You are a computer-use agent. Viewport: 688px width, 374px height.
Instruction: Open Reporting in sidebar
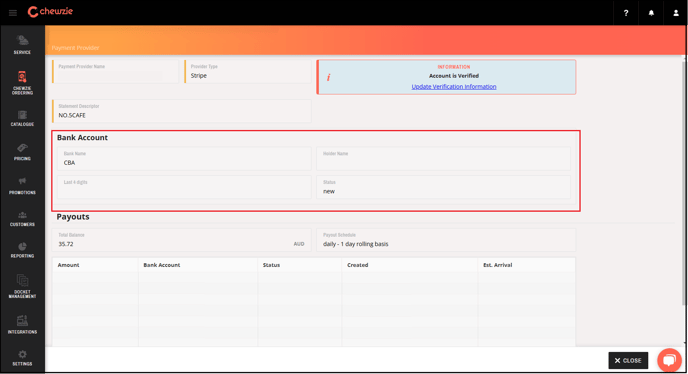pyautogui.click(x=22, y=250)
